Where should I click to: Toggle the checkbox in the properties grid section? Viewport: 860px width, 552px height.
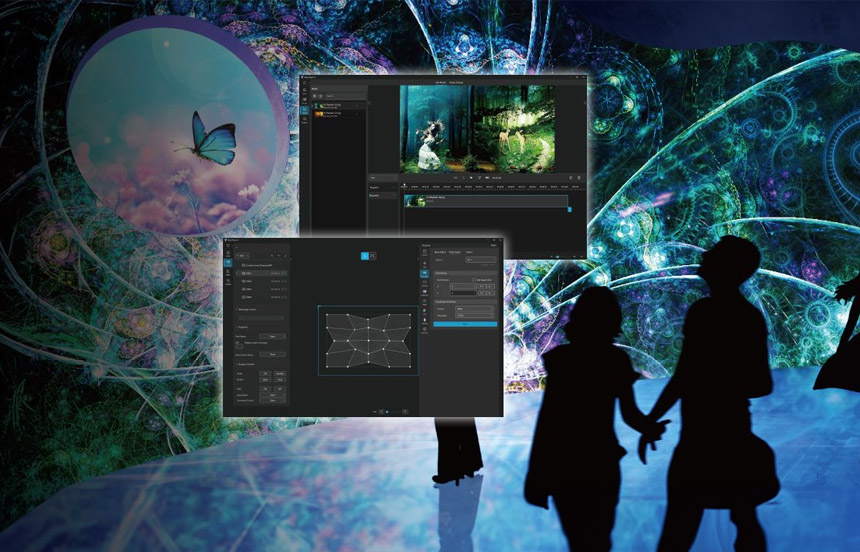tap(474, 279)
